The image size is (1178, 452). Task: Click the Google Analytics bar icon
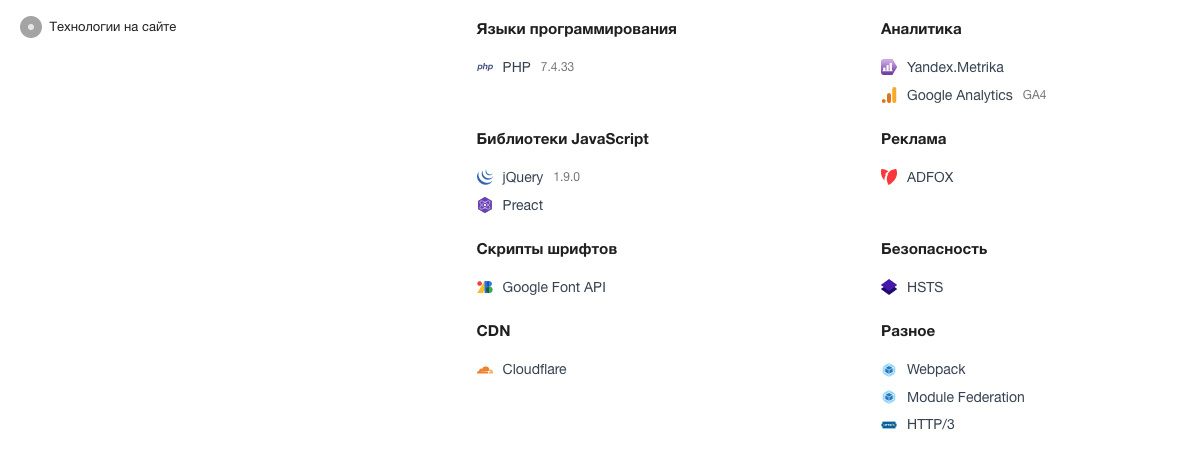[x=889, y=95]
